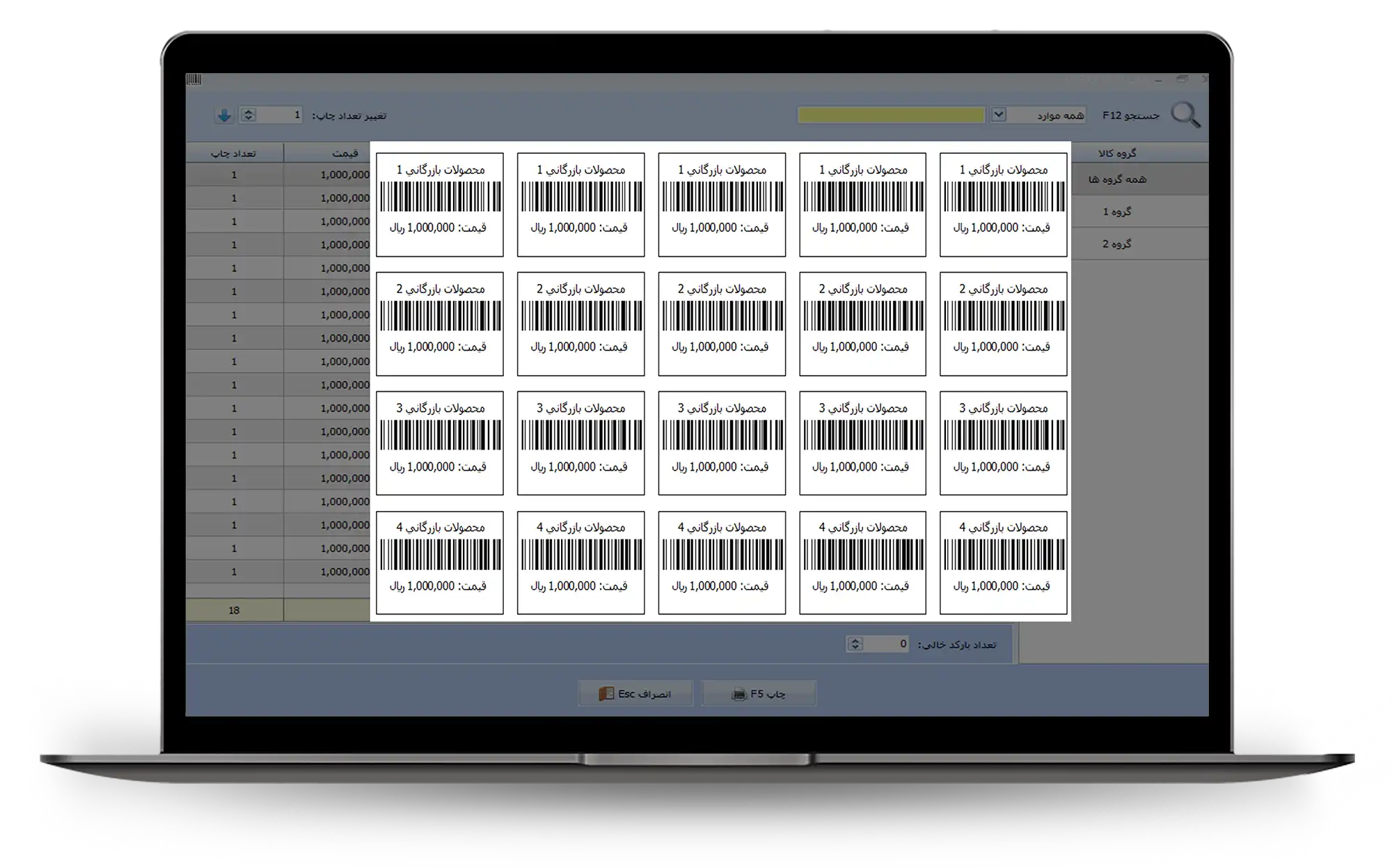Click the blue down-arrow apply icon

pos(224,116)
